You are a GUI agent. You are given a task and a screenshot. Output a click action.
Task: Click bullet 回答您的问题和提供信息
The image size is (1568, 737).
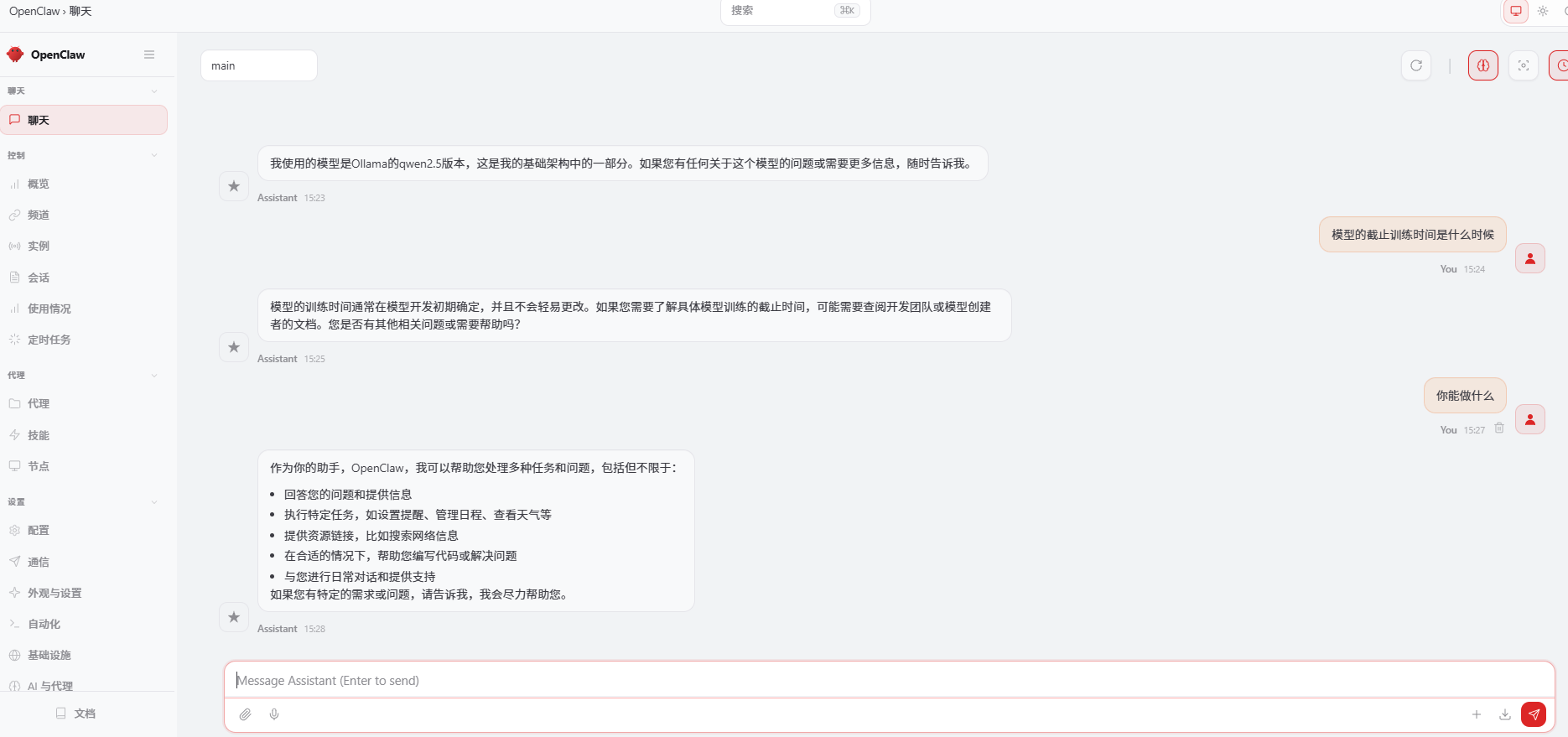(x=348, y=495)
